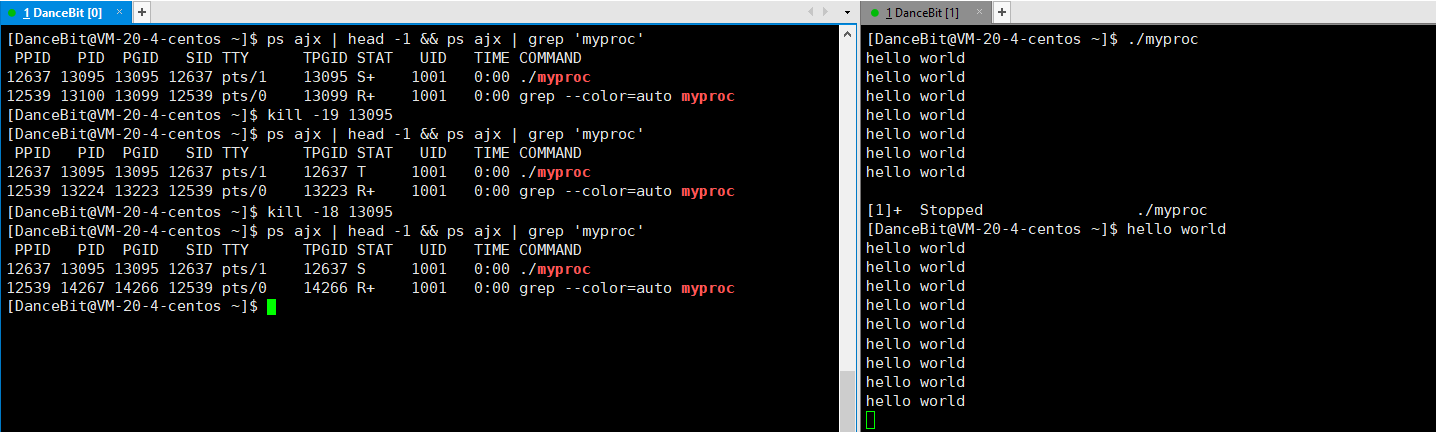Screen dimensions: 1438x432
Task: Click the 'T' stopped status value
Action: [361, 173]
